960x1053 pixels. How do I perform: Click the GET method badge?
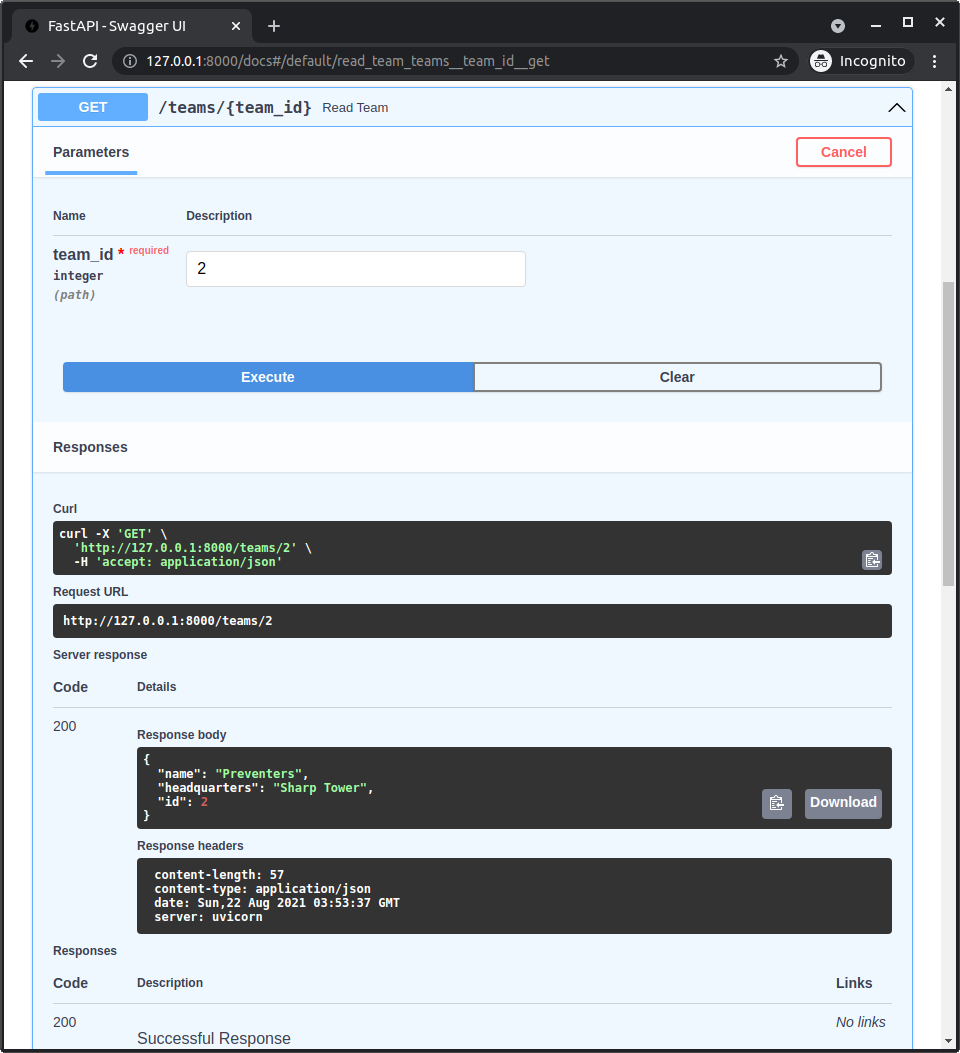[x=92, y=107]
